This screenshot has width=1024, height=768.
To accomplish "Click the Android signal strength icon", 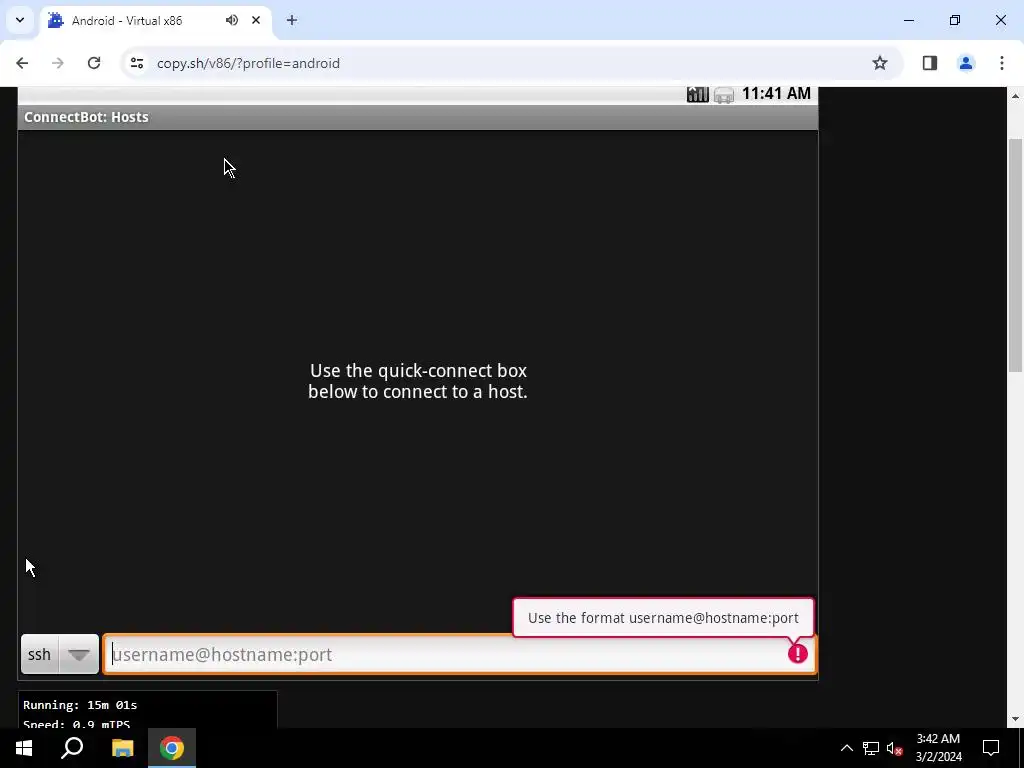I will (x=697, y=95).
